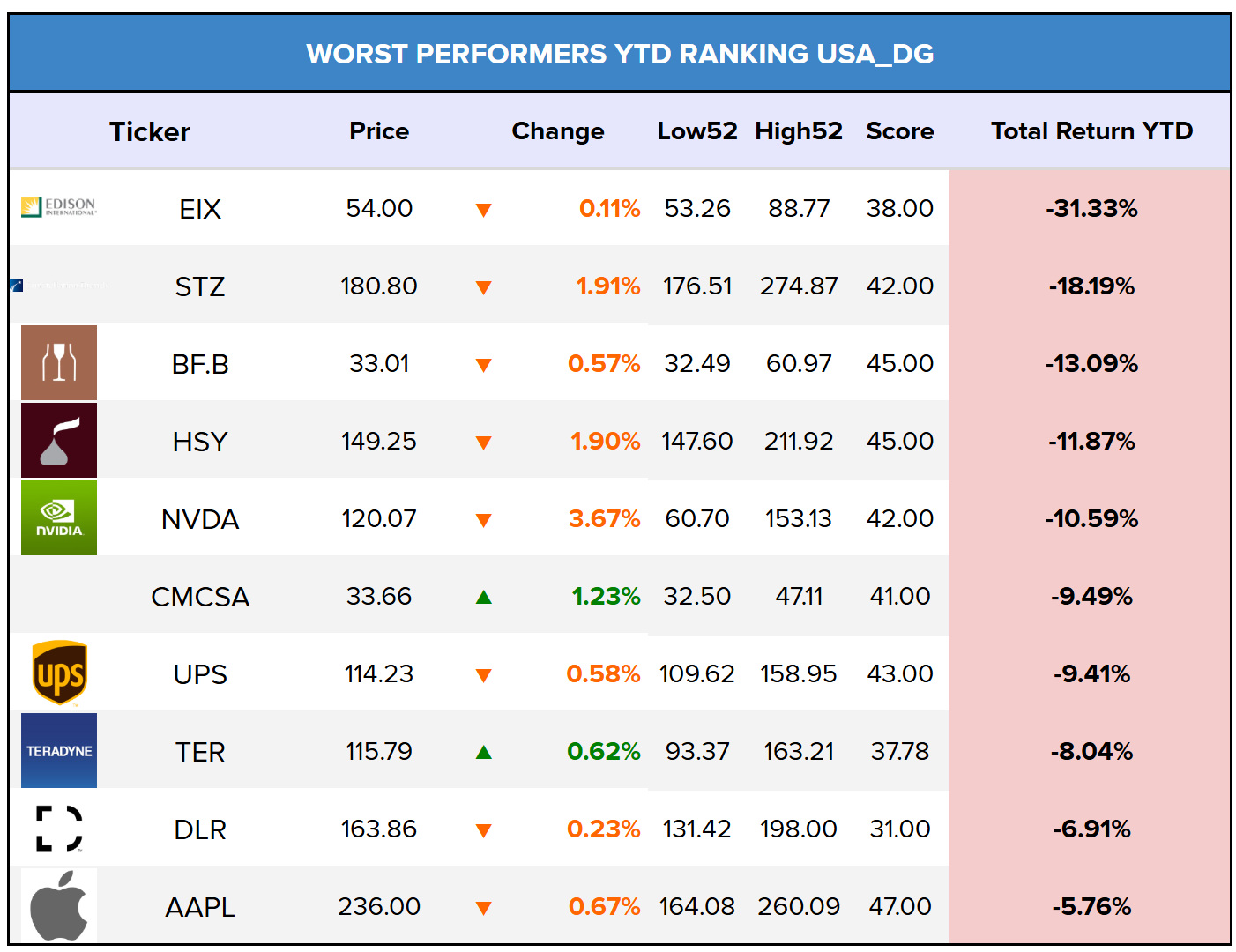
Task: Click the UPS shield logo
Action: click(59, 673)
